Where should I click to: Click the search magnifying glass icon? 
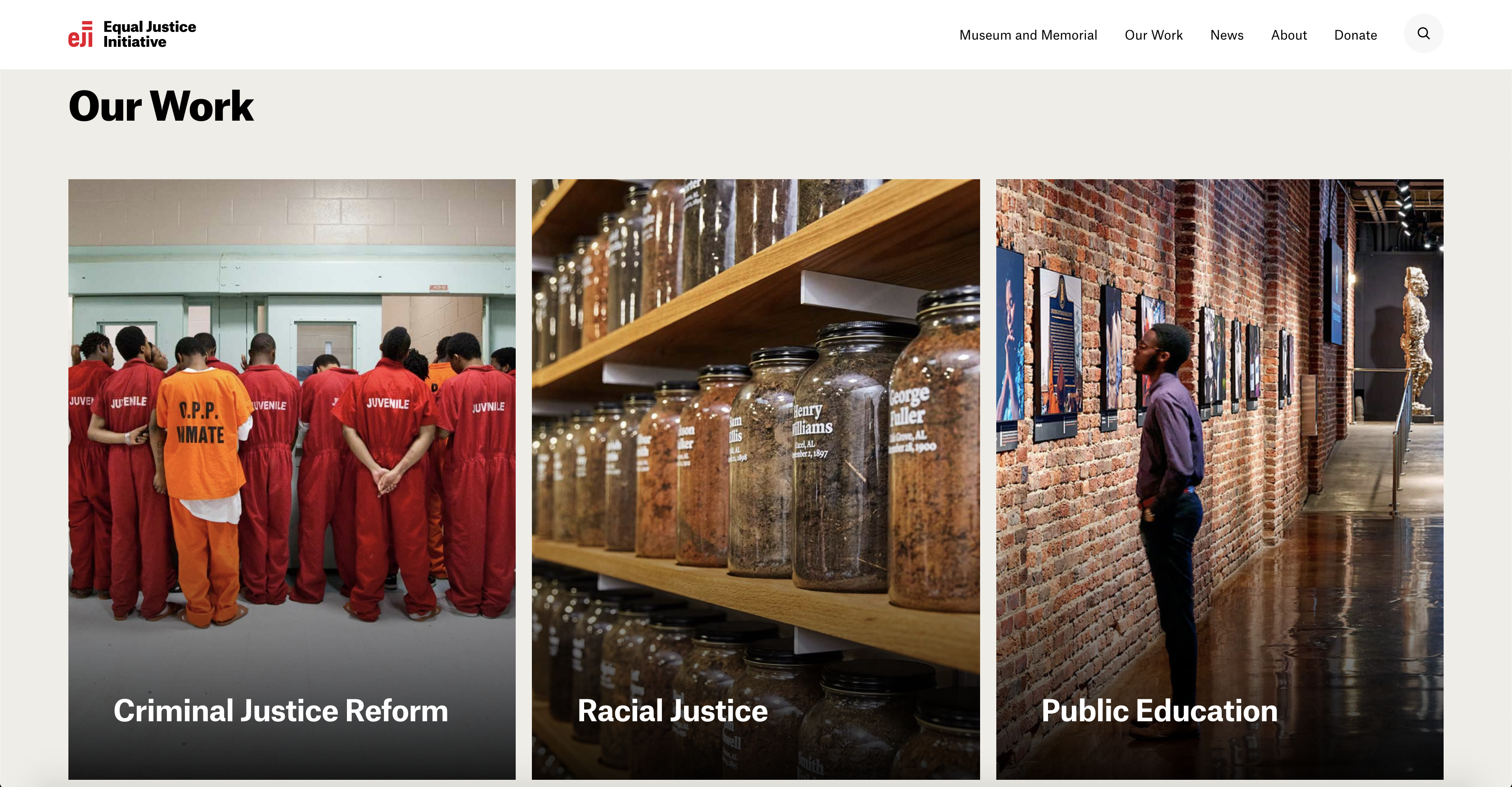[1424, 34]
